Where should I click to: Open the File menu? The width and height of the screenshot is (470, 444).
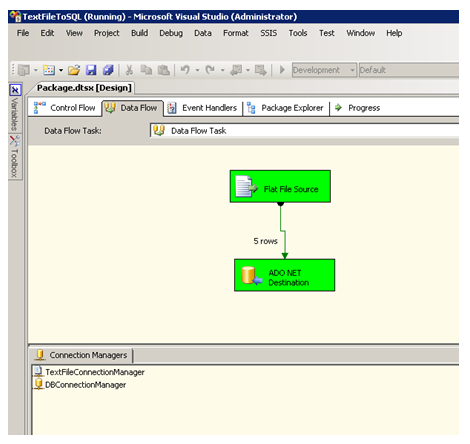[23, 33]
